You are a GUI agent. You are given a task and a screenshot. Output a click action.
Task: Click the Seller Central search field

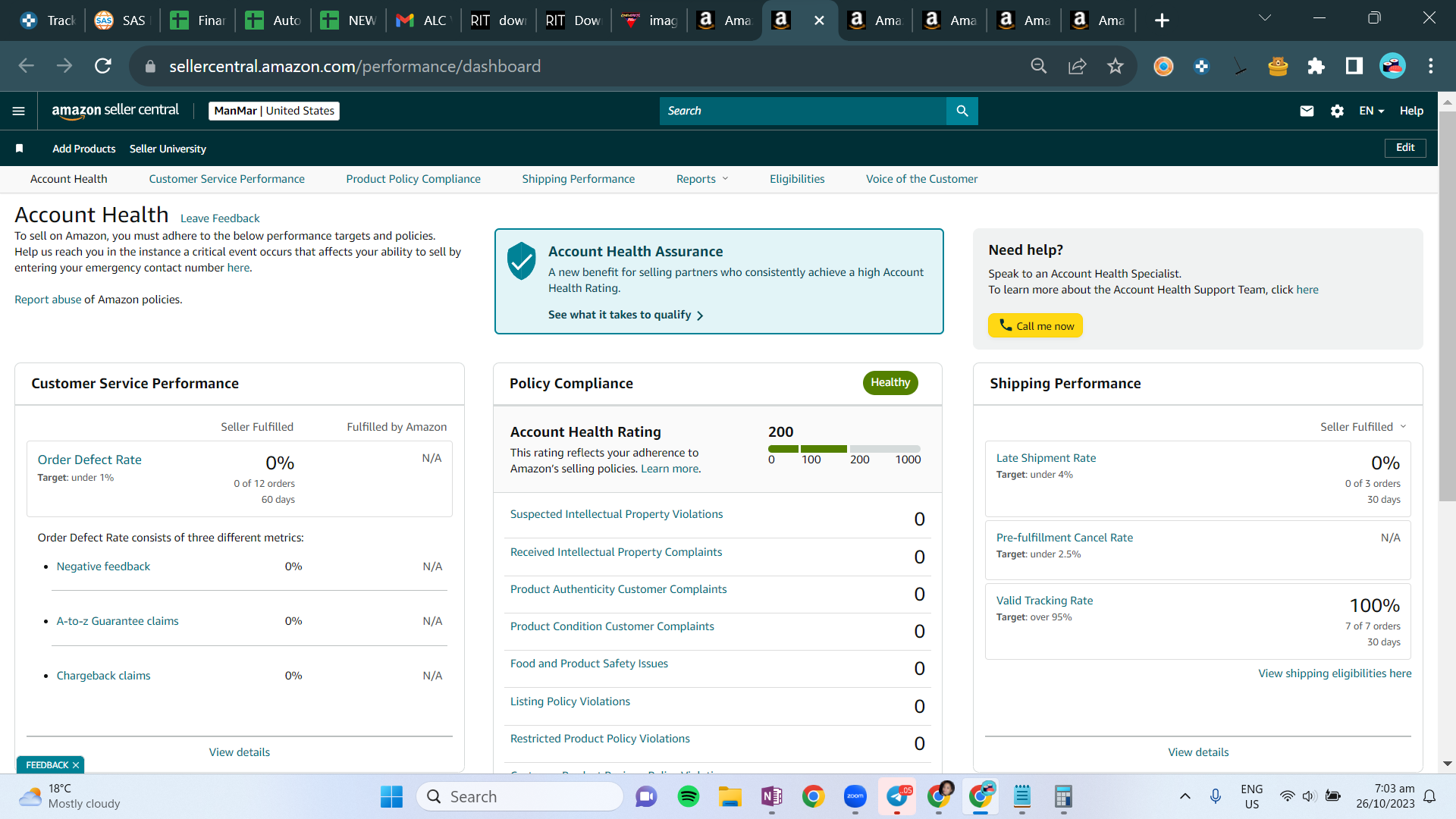coord(803,111)
